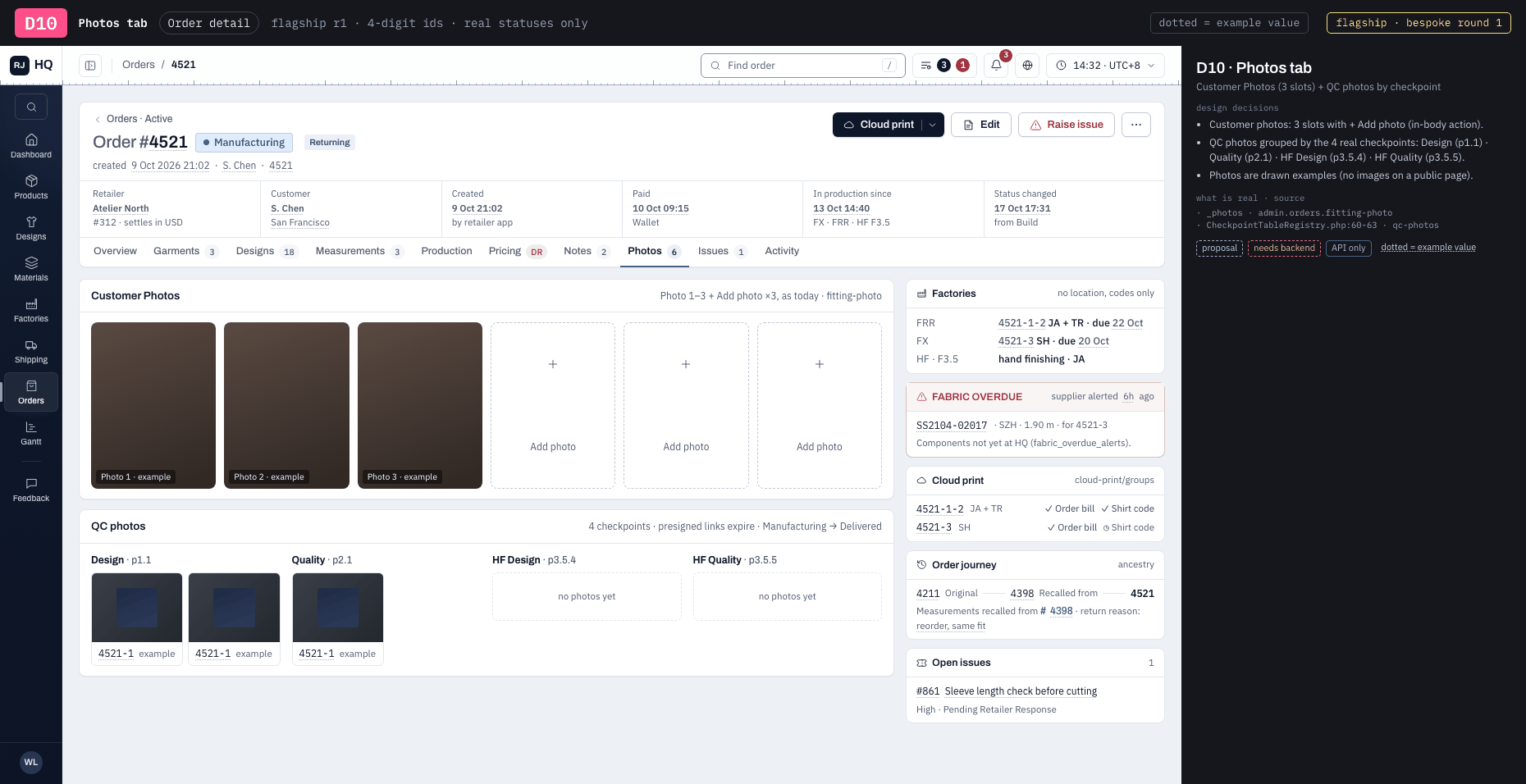
Task: Open the Pricing tab
Action: [517, 251]
